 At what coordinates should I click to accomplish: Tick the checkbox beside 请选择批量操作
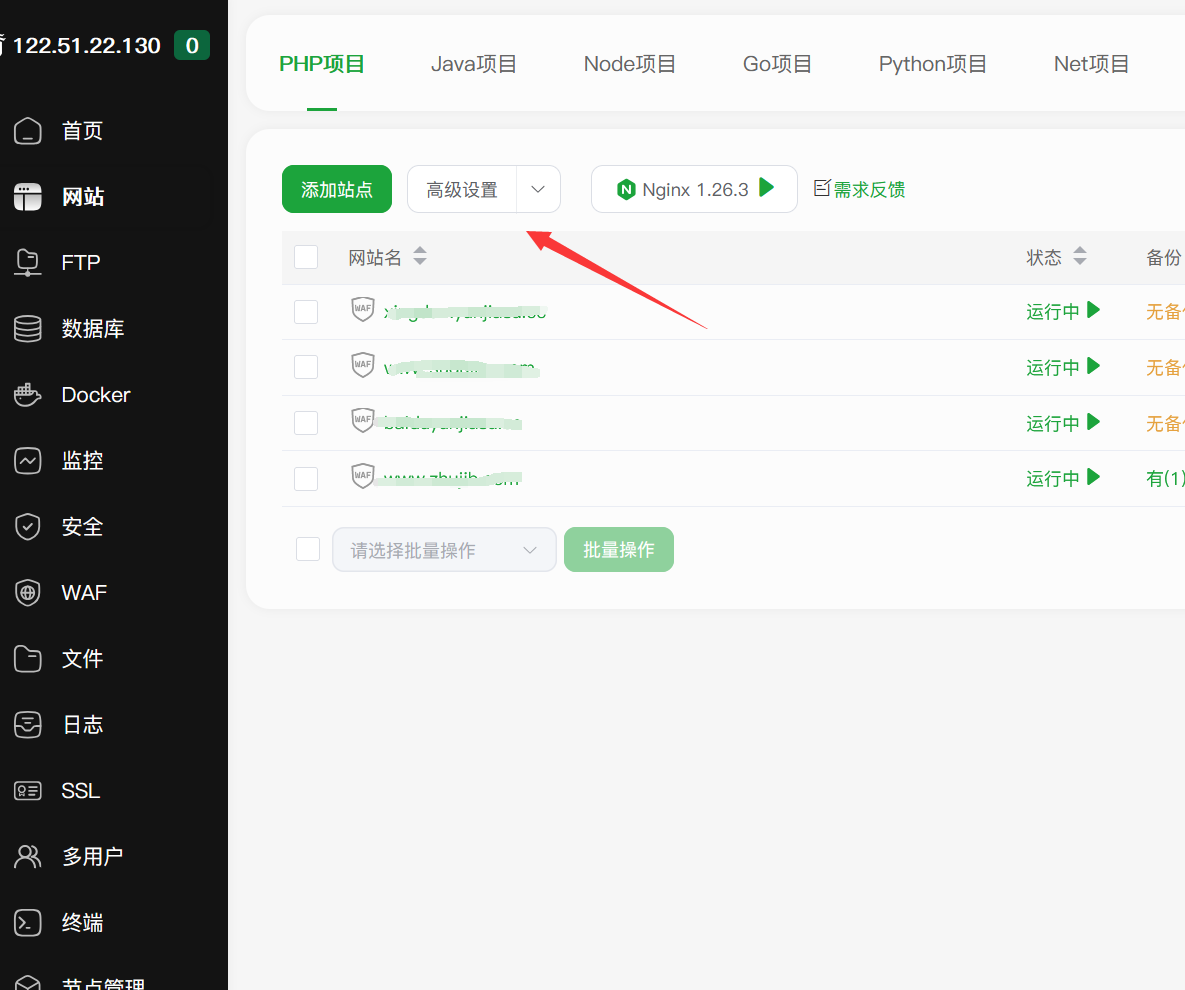pos(308,549)
